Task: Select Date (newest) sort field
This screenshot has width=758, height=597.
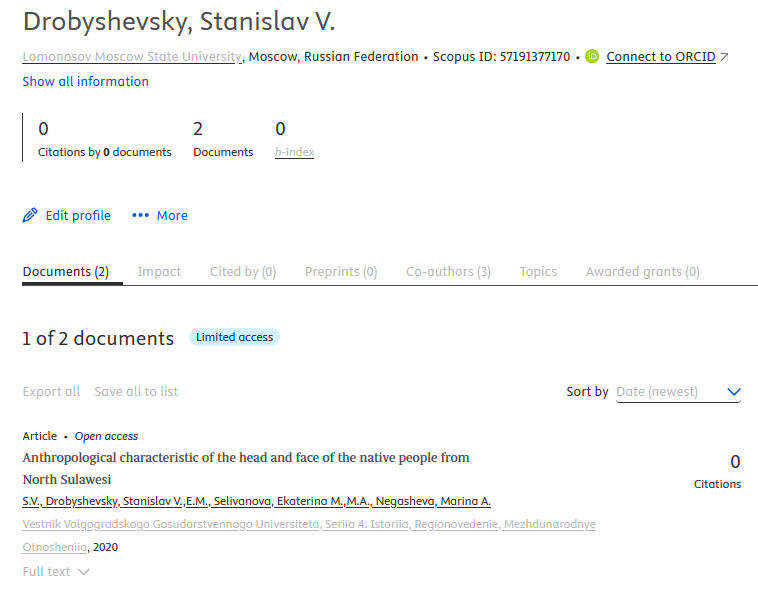Action: (678, 392)
